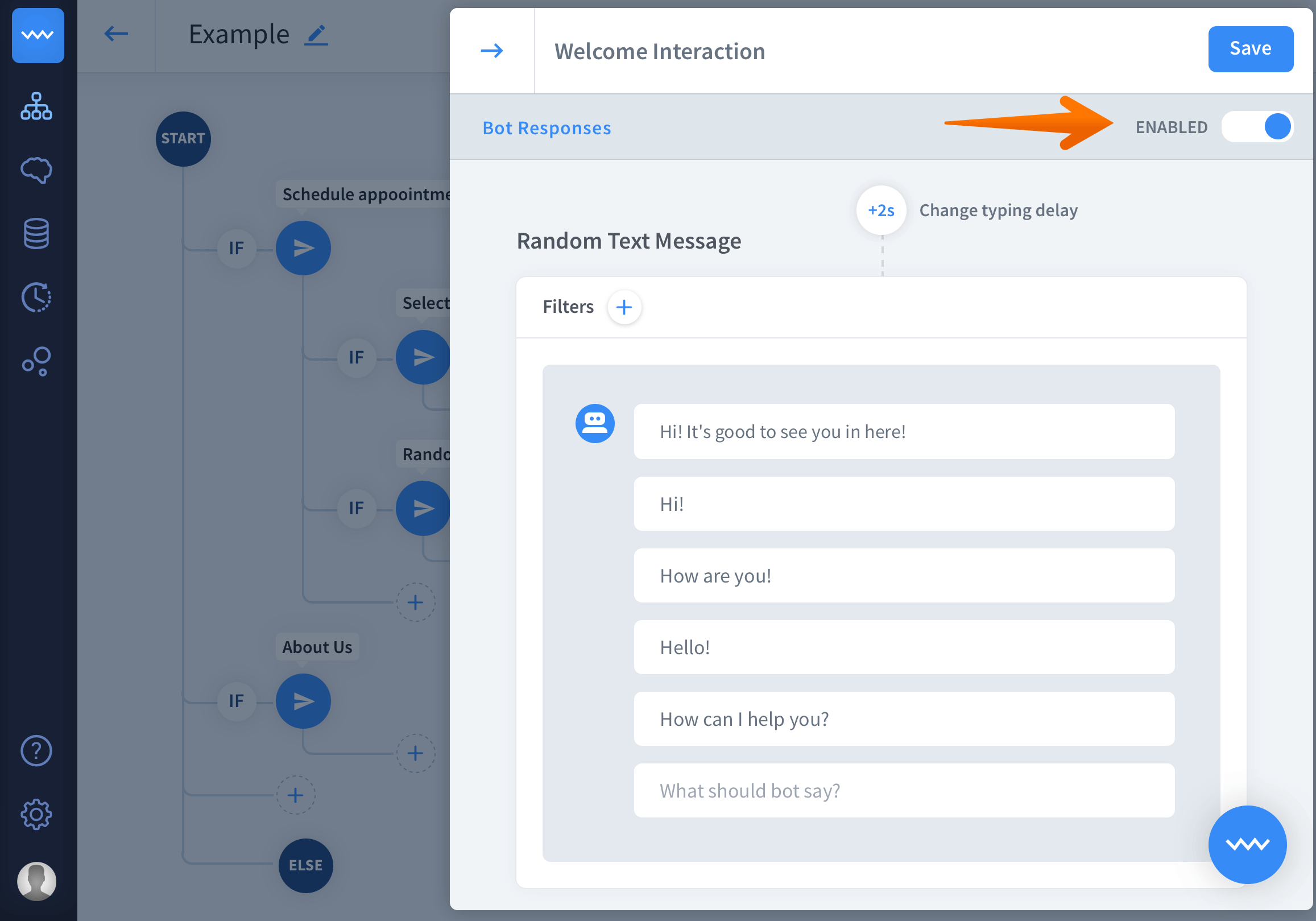1316x921 pixels.
Task: Click the Save button
Action: 1250,49
